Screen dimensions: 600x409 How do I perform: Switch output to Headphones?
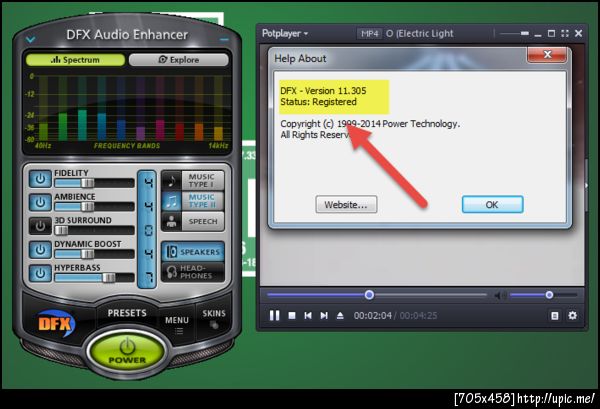(x=193, y=272)
